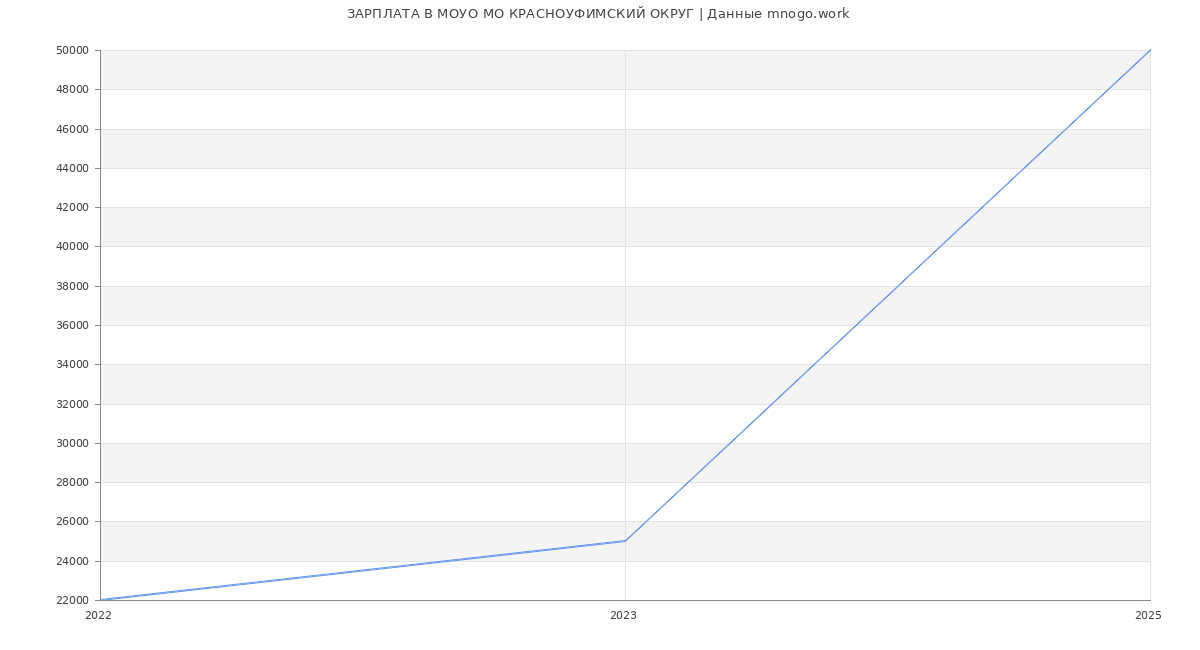
Task: Click the 50000 y-axis label
Action: click(72, 51)
